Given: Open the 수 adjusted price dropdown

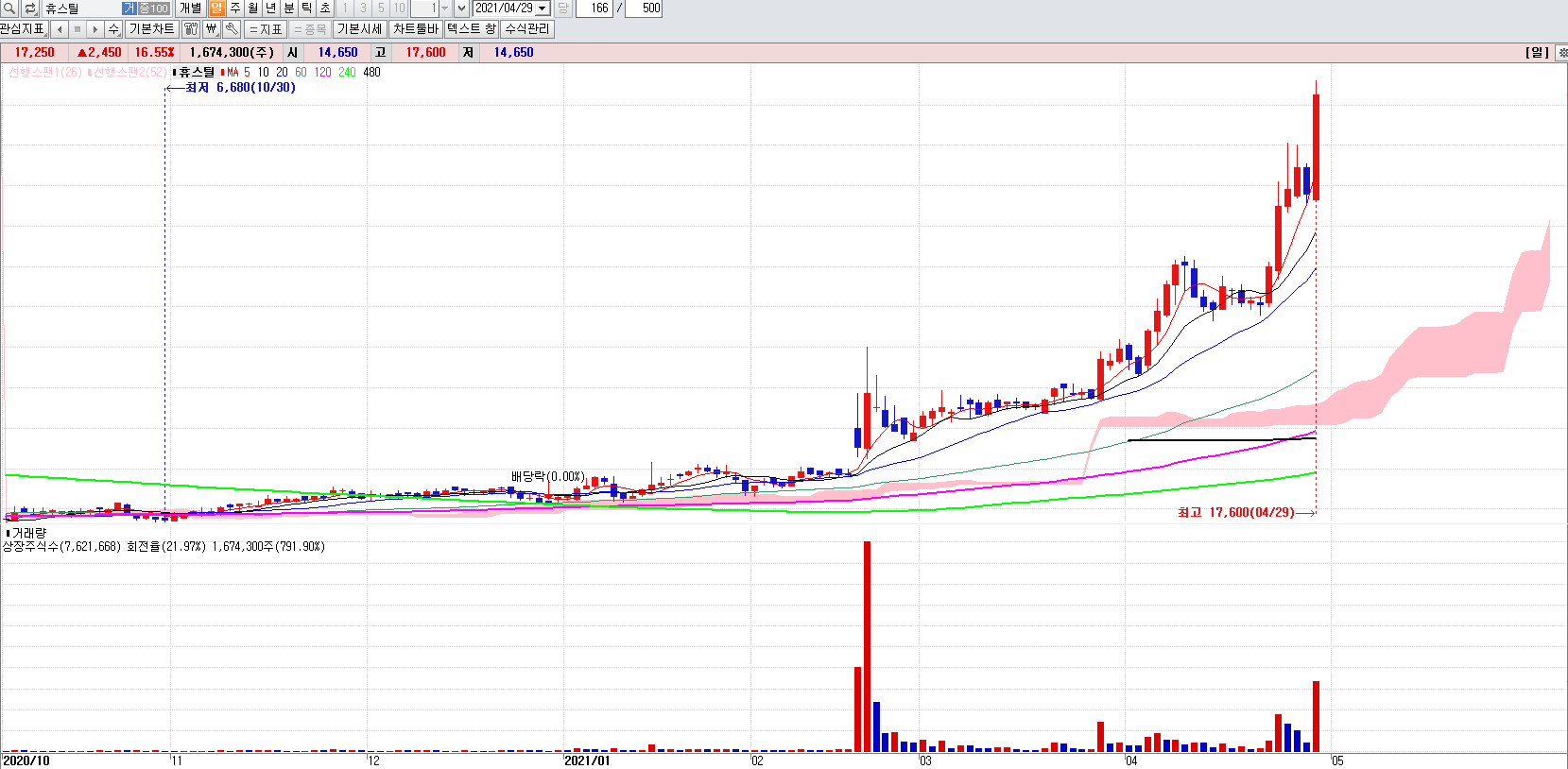Looking at the screenshot, I should 113,29.
